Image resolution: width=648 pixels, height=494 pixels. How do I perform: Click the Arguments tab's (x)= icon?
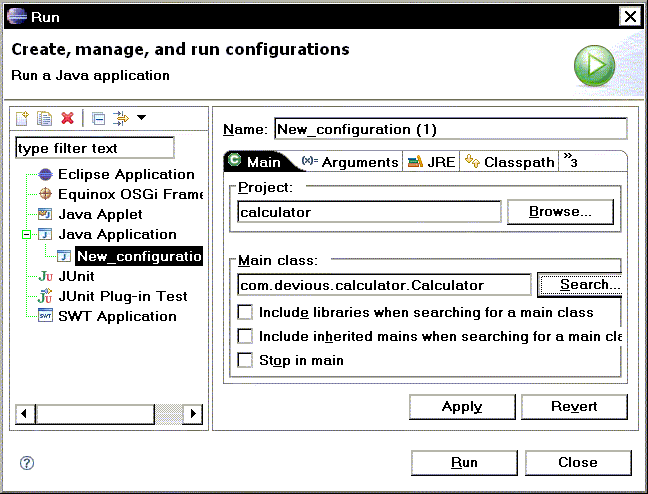click(x=310, y=161)
